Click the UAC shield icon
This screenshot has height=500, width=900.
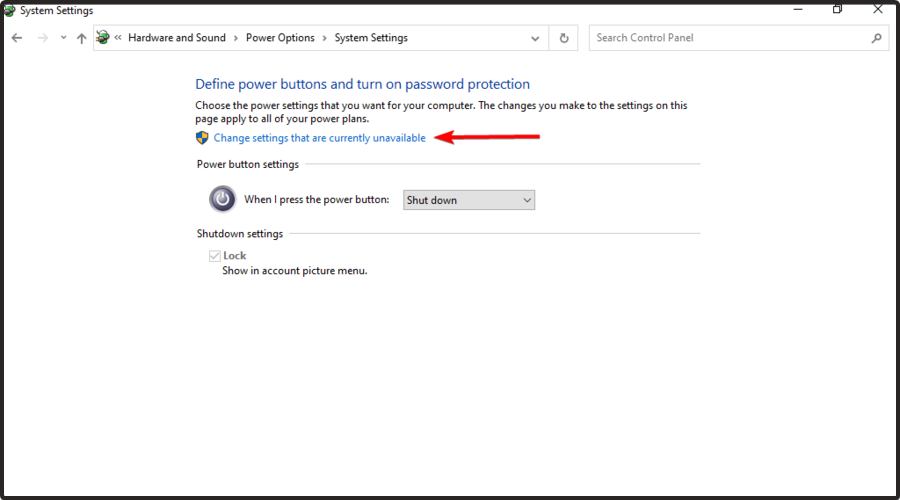pyautogui.click(x=202, y=138)
